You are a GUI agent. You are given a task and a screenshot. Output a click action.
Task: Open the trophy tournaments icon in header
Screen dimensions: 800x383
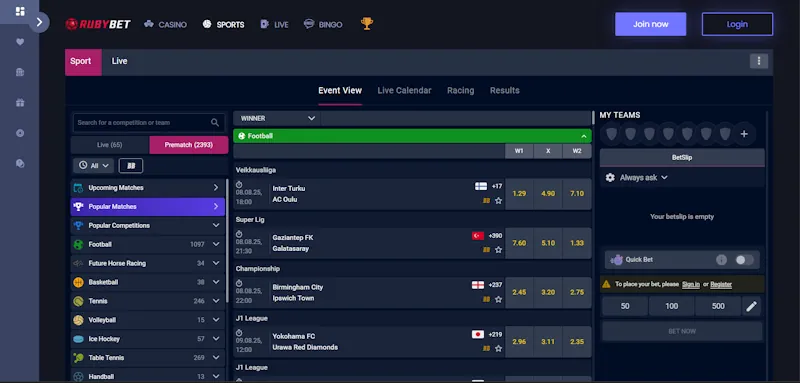click(367, 24)
